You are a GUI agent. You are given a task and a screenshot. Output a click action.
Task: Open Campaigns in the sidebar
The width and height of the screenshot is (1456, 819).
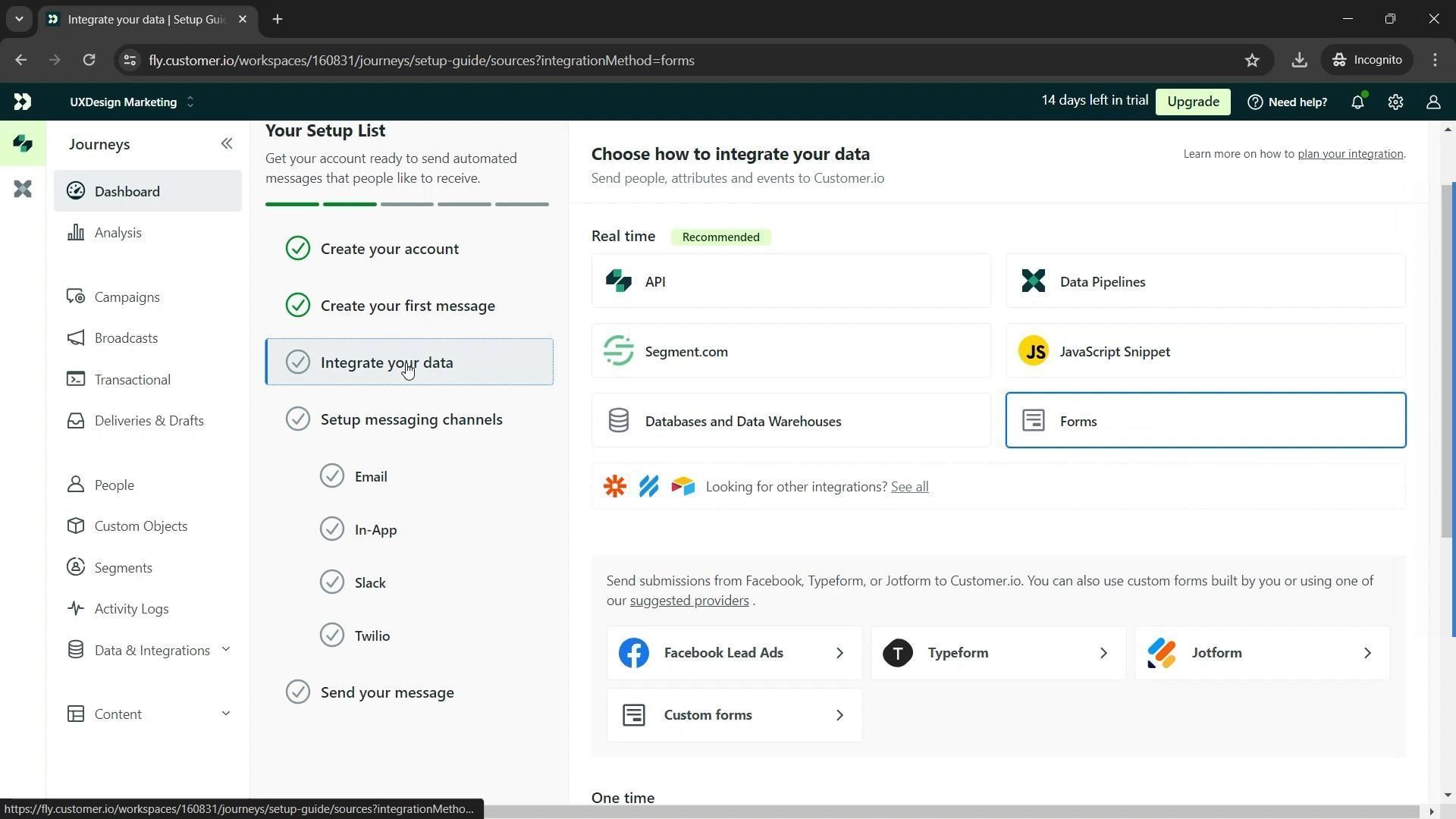pos(127,297)
